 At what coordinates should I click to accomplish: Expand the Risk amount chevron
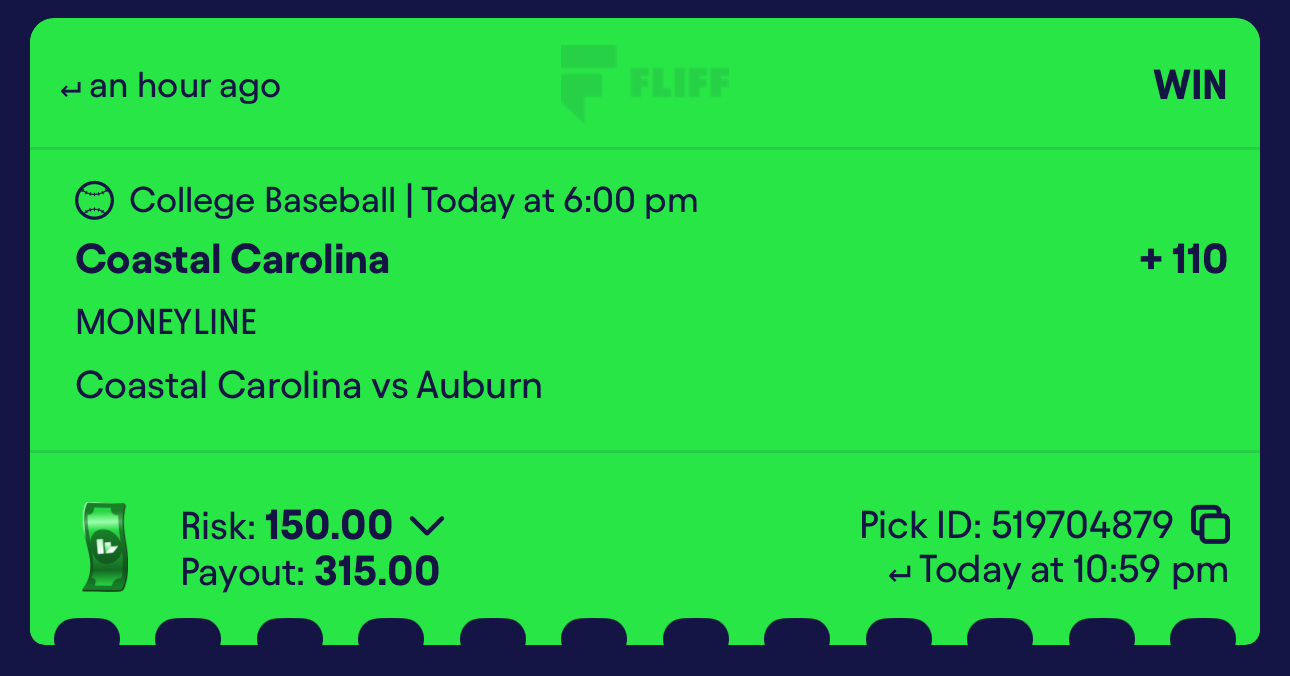point(427,525)
